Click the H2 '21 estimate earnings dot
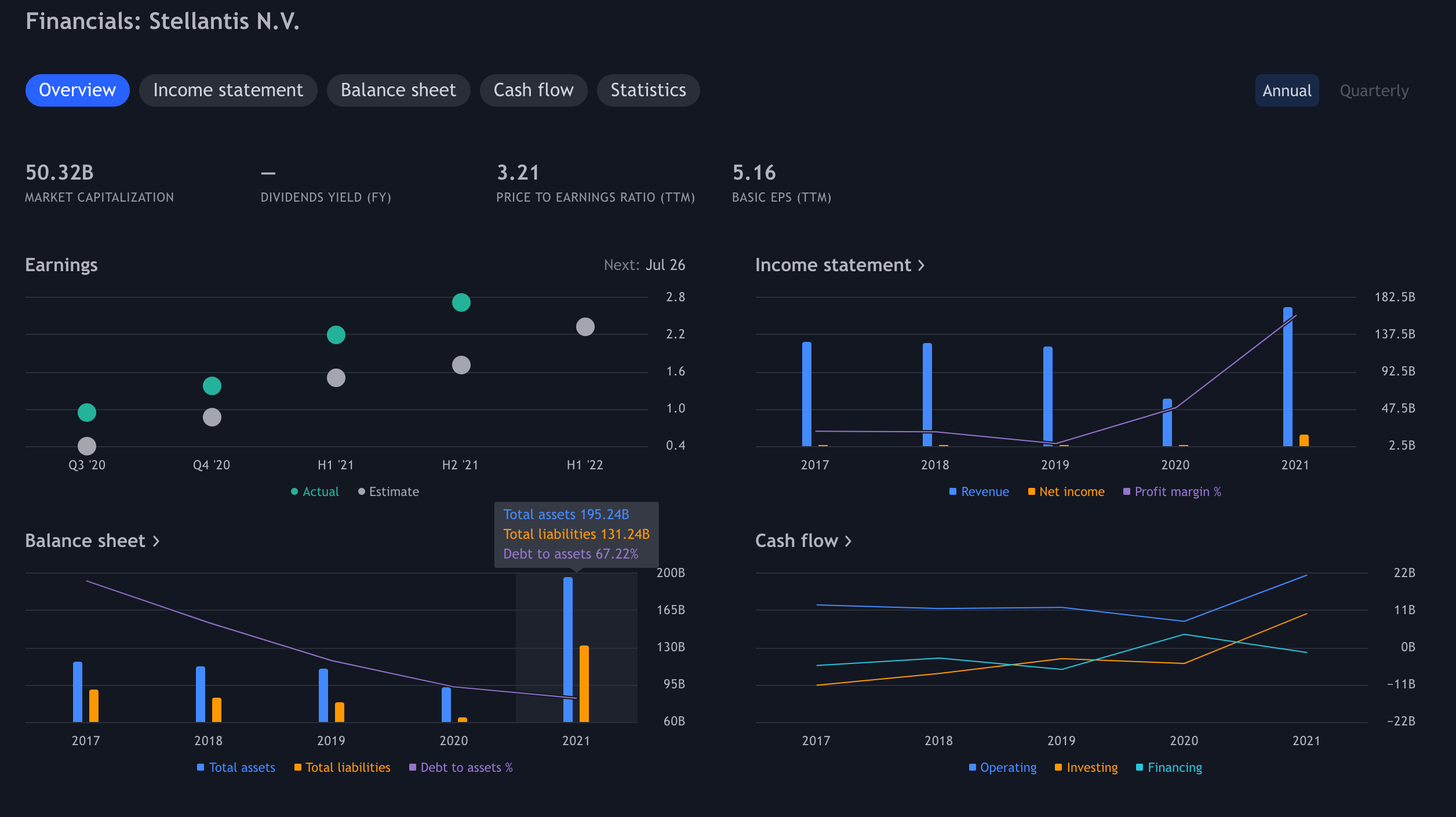This screenshot has height=817, width=1456. [461, 365]
